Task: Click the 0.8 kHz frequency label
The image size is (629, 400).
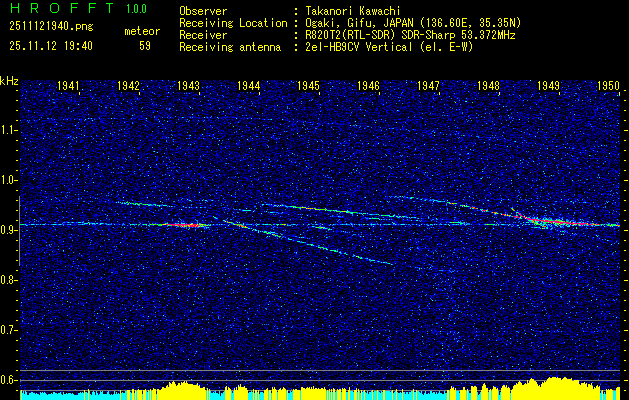Action: pyautogui.click(x=9, y=280)
